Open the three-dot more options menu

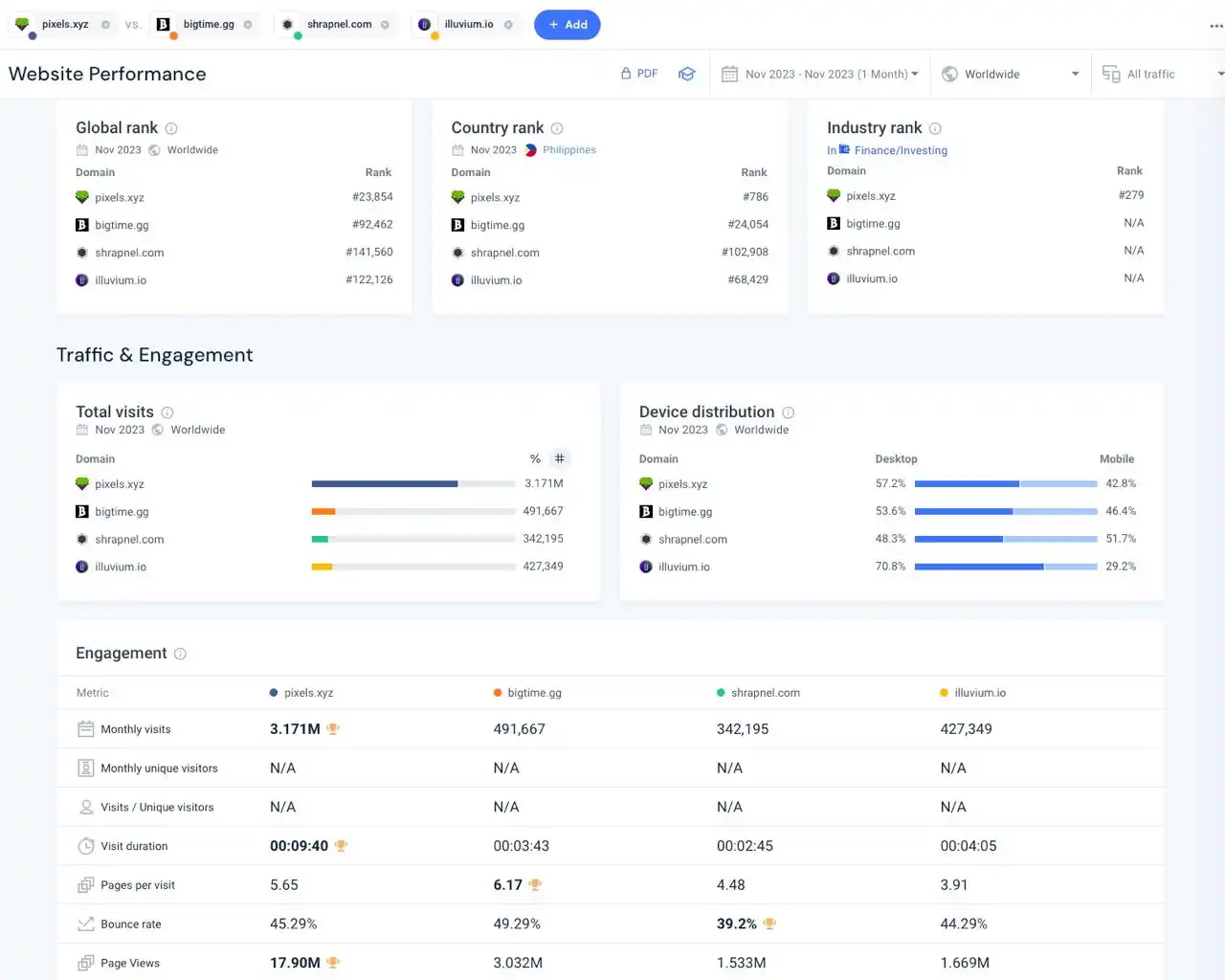tap(1215, 26)
